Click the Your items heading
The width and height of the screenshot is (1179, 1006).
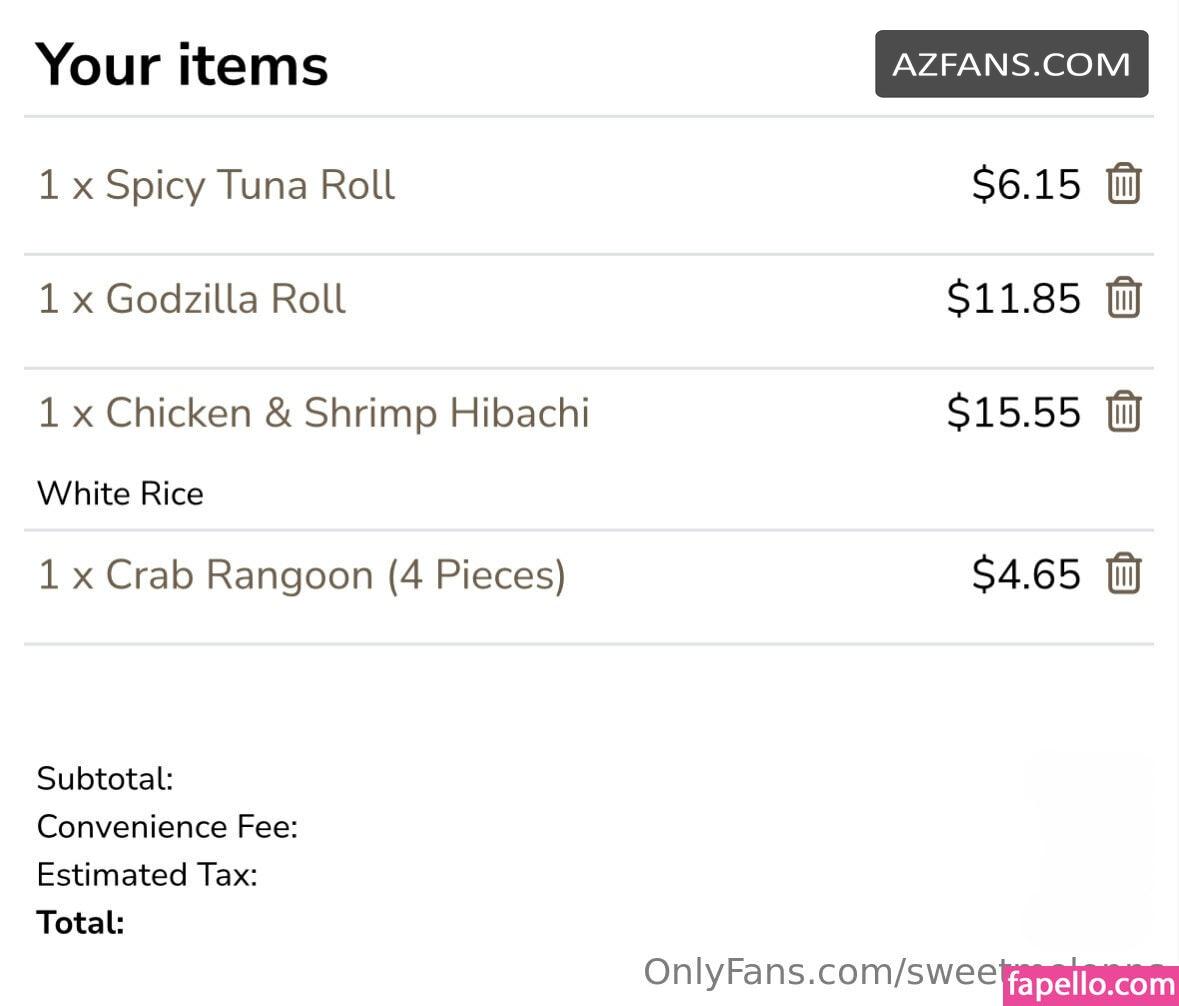pos(181,65)
